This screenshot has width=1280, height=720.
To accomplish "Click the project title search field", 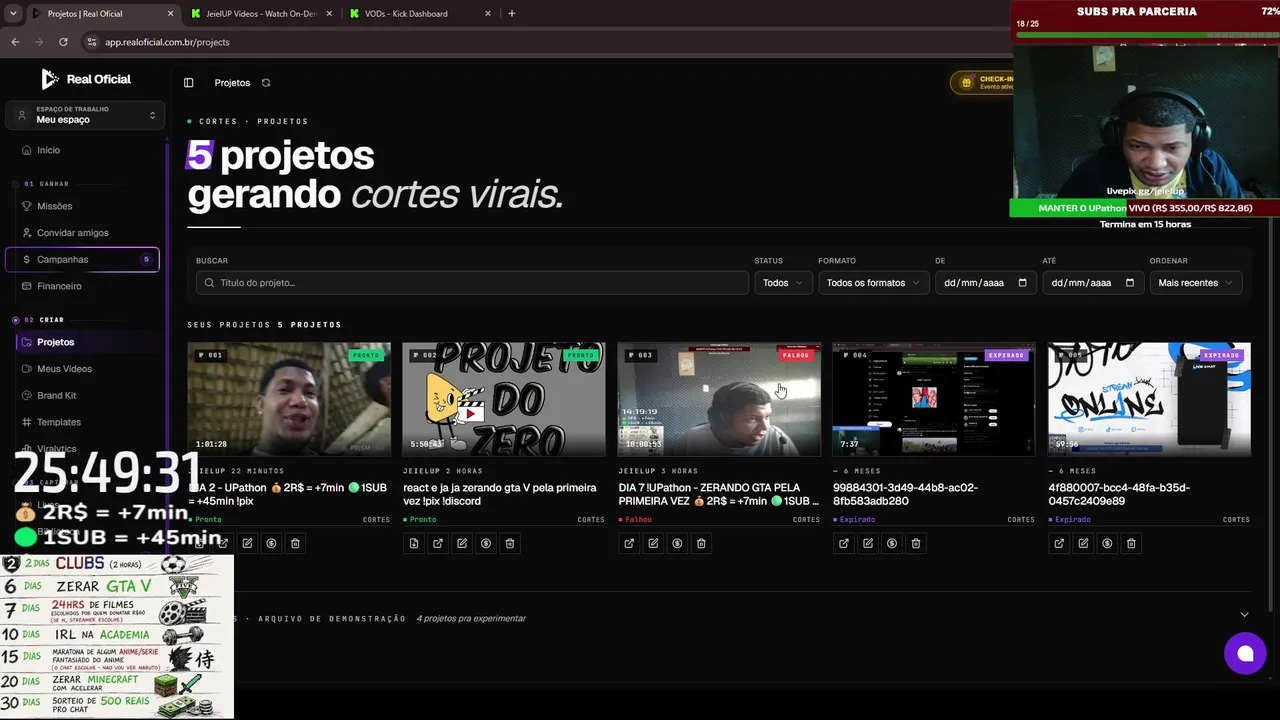I will 472,283.
